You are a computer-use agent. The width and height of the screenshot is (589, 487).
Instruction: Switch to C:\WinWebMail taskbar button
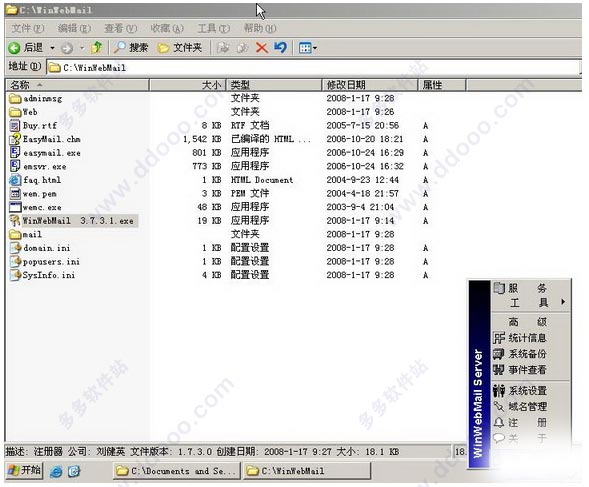307,471
